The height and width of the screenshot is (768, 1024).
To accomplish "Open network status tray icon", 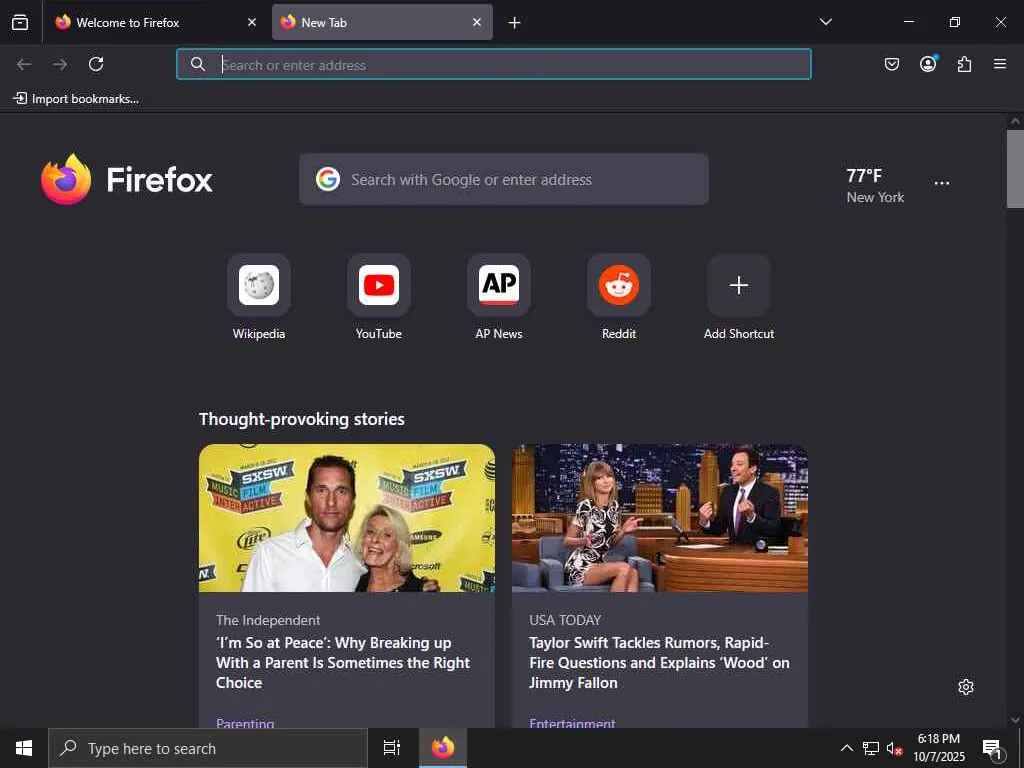I will tap(871, 748).
